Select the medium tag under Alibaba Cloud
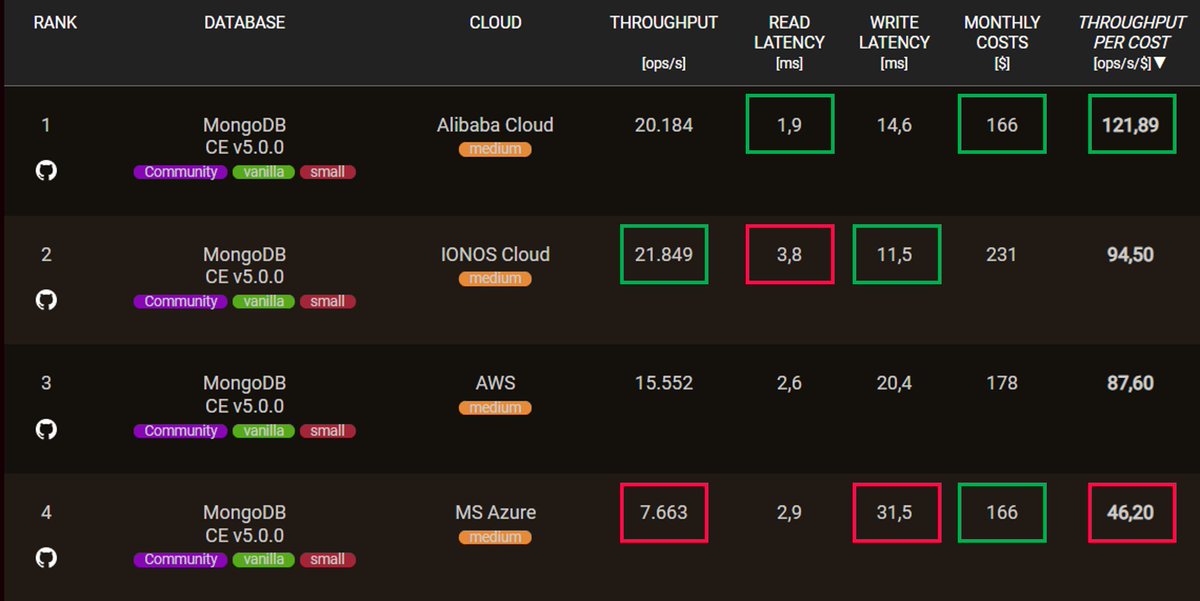1200x601 pixels. (495, 149)
